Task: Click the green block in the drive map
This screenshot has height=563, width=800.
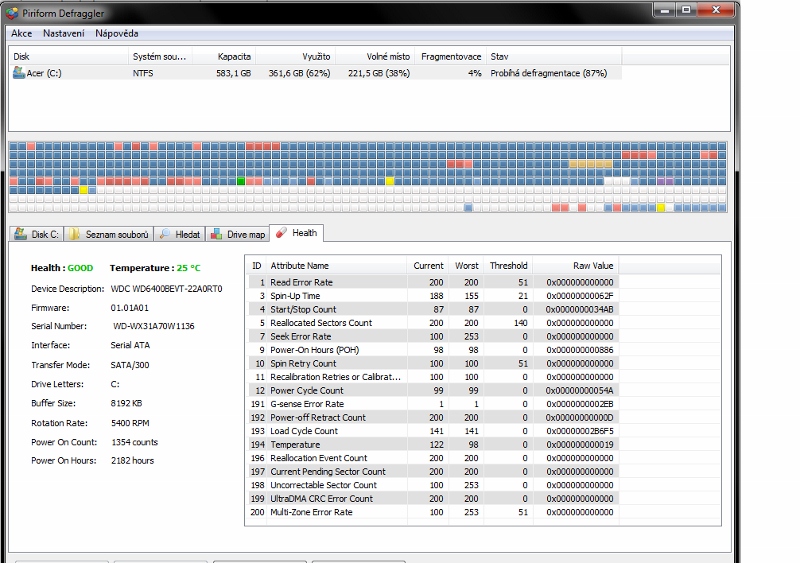Action: 241,181
